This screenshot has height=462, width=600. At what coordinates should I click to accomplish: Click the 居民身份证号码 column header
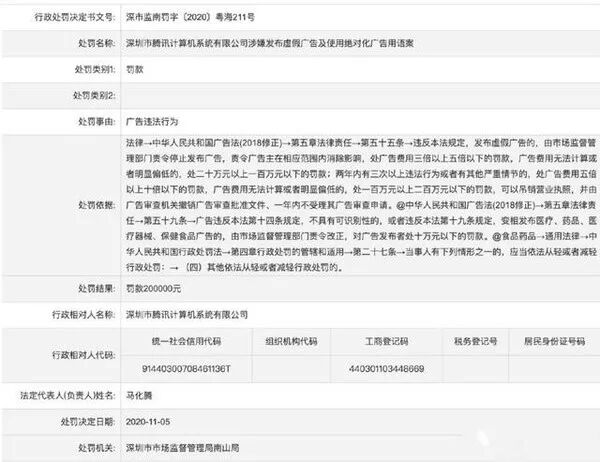[555, 341]
